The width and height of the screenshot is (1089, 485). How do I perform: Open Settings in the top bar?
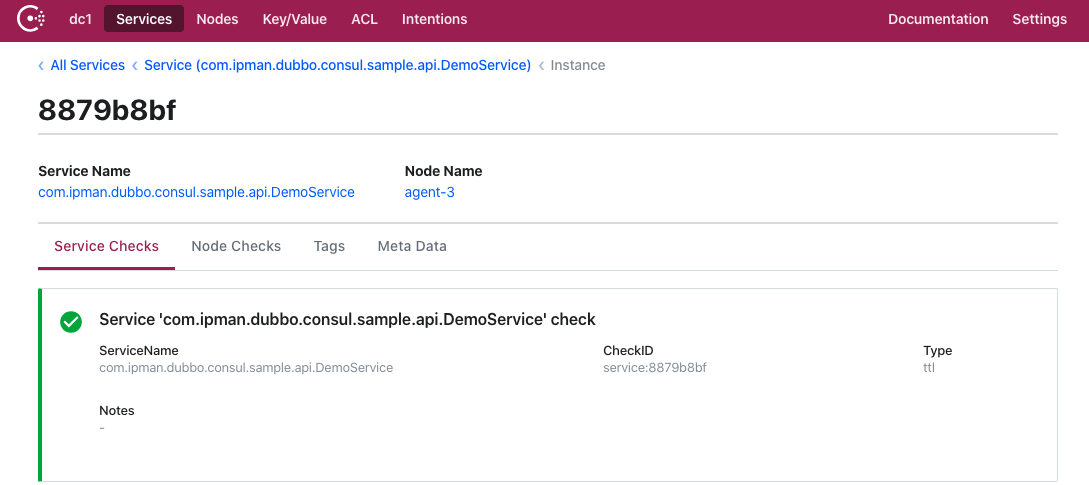point(1039,19)
